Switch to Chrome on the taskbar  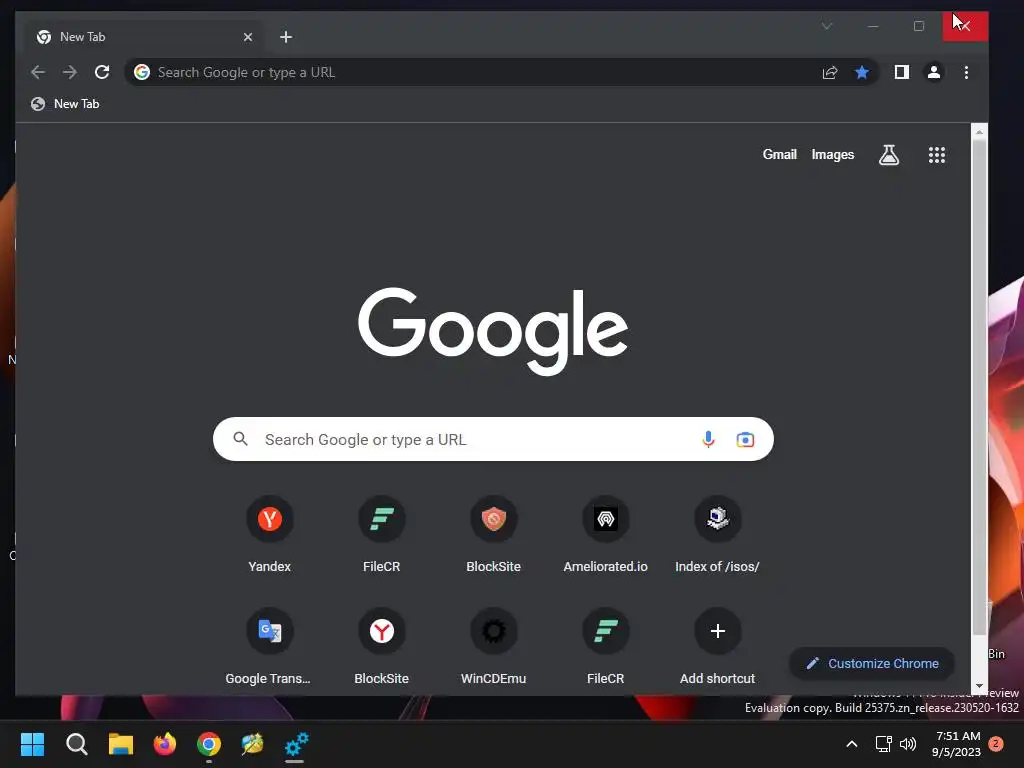(209, 744)
